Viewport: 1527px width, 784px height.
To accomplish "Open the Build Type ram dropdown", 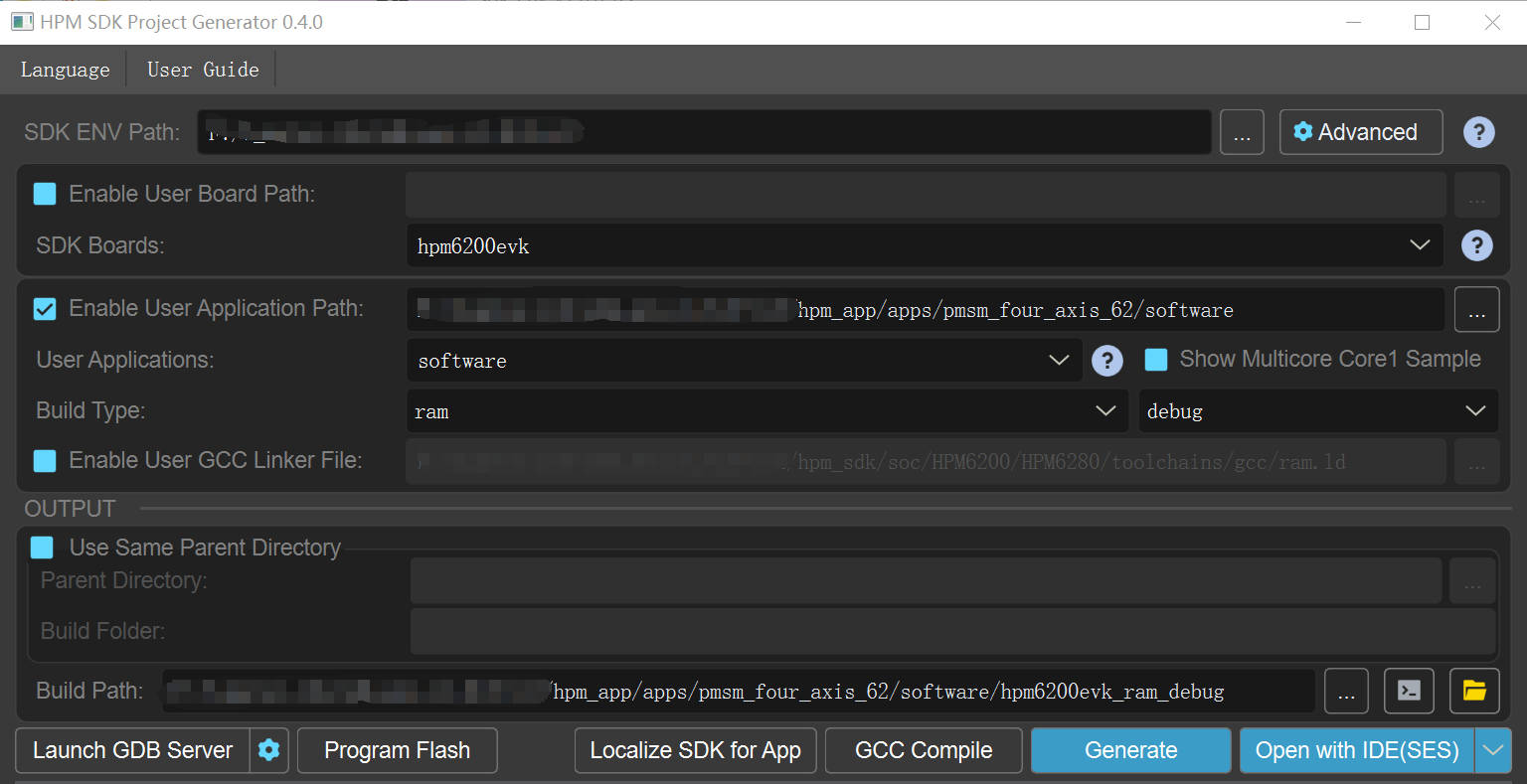I will pyautogui.click(x=766, y=411).
